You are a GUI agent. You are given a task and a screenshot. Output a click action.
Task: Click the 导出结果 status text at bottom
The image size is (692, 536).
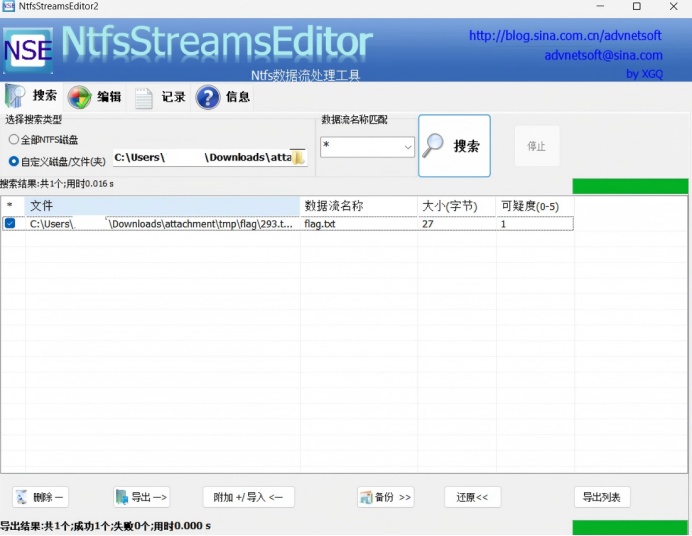click(105, 526)
